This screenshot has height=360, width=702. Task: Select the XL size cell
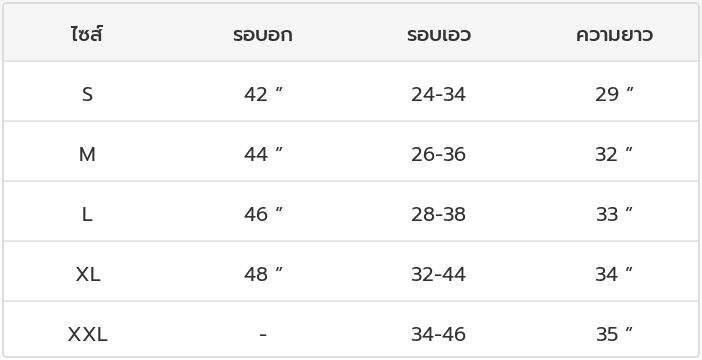88,274
